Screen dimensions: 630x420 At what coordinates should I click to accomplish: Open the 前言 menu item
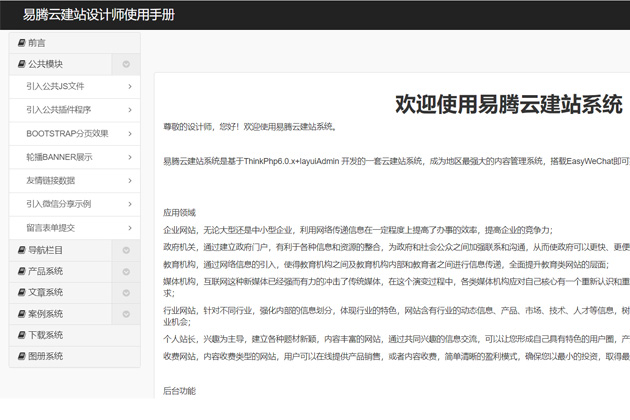tap(75, 43)
